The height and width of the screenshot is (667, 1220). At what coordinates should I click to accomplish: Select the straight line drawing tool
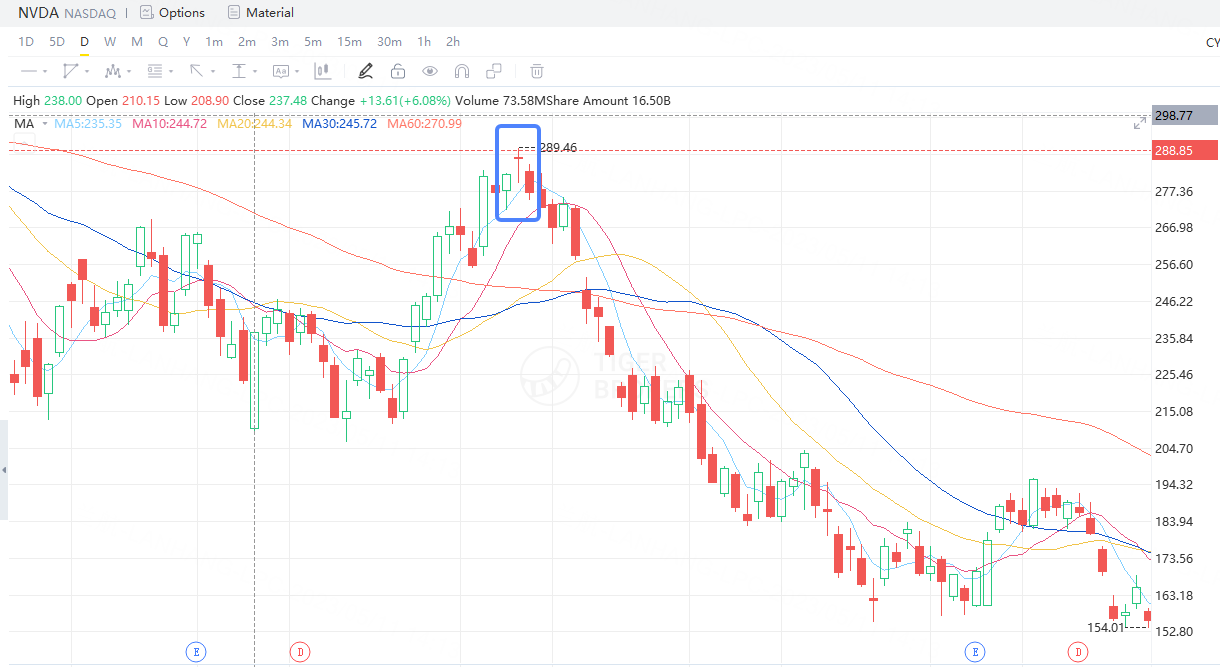tap(29, 71)
